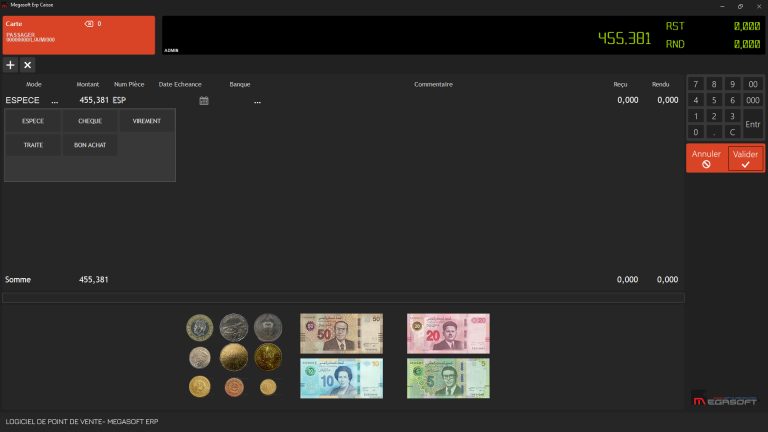
Task: Click the Date Echeance column header
Action: pos(180,84)
